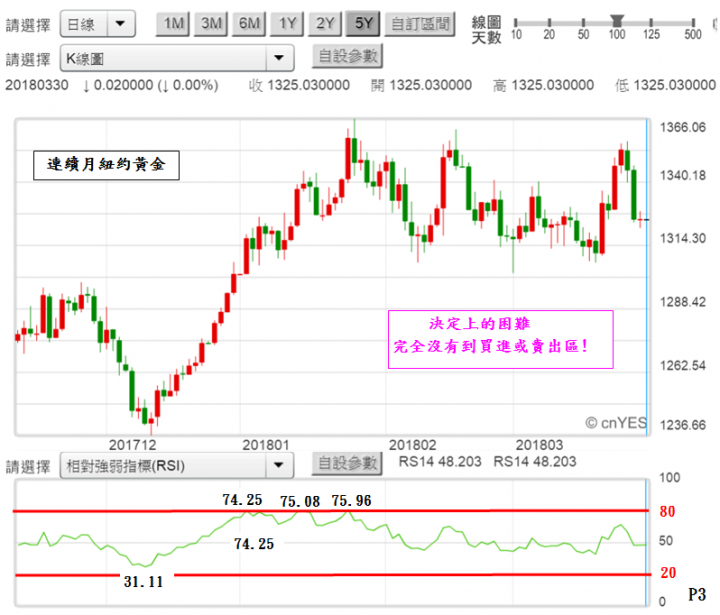The width and height of the screenshot is (720, 615).
Task: Click the 201801 date axis label
Action: click(265, 445)
